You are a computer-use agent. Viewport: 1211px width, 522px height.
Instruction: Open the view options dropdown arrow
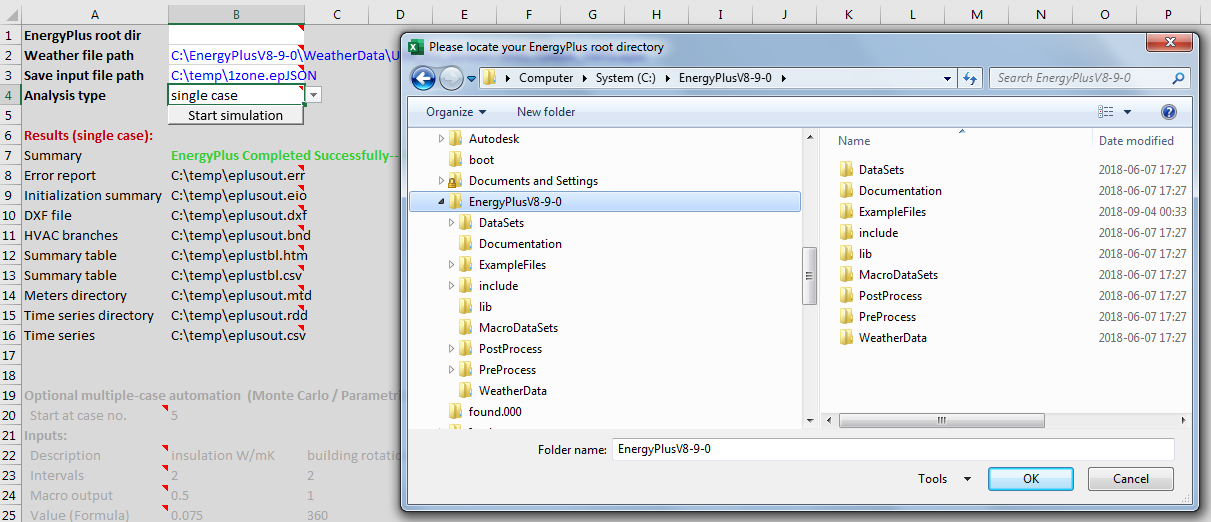1128,113
